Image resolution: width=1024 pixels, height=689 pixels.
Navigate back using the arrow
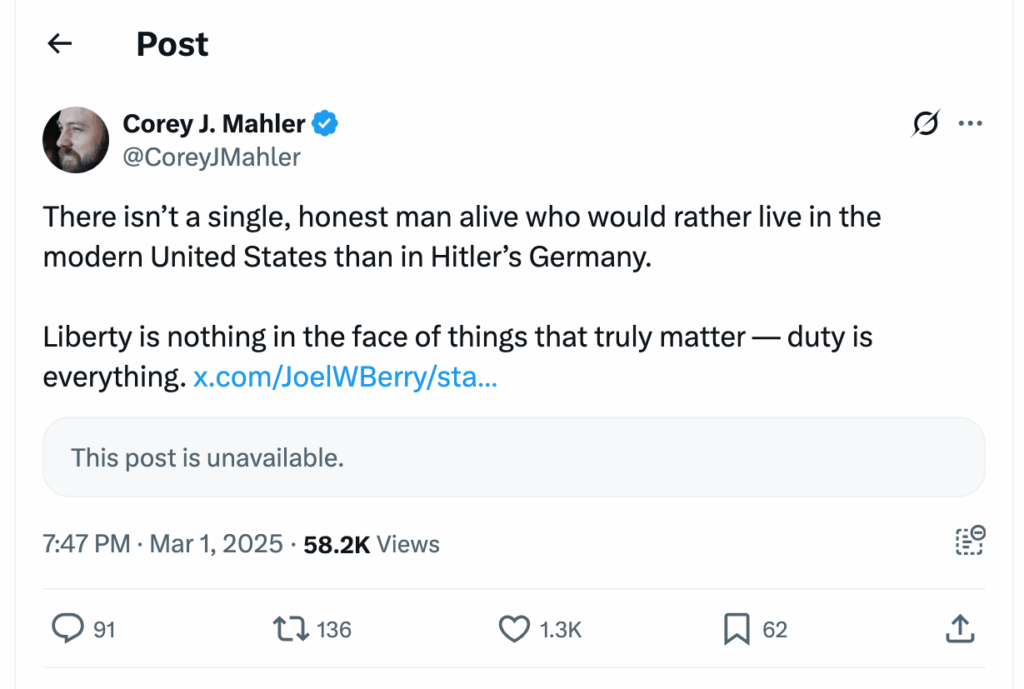click(59, 43)
